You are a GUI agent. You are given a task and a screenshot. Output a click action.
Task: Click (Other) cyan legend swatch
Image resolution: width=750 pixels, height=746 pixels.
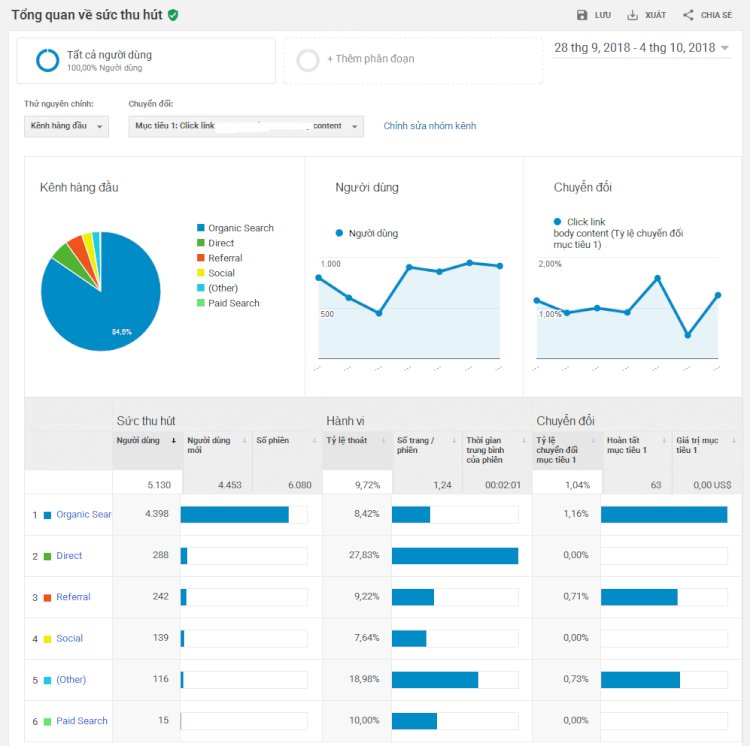(x=201, y=288)
